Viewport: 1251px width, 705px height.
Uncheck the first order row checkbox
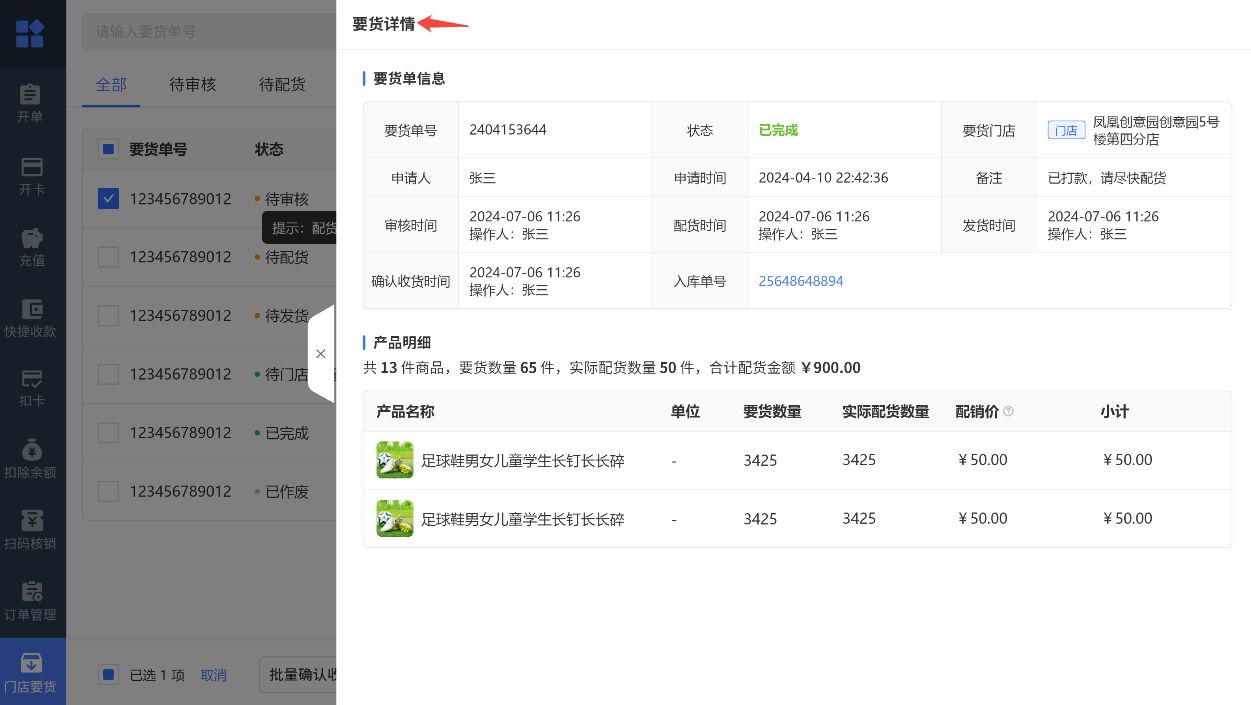[x=108, y=199]
